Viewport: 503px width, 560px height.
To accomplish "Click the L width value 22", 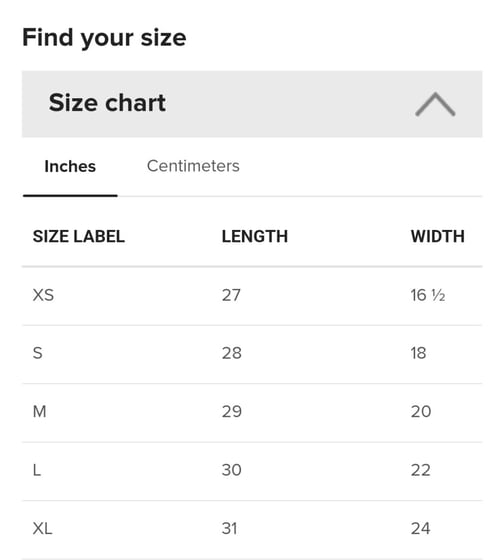I will coord(420,470).
